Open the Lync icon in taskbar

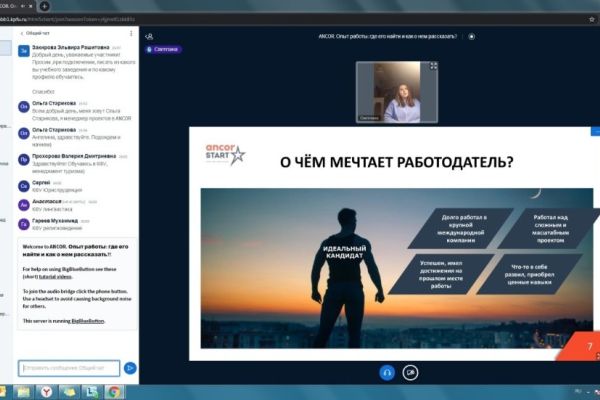click(91, 392)
